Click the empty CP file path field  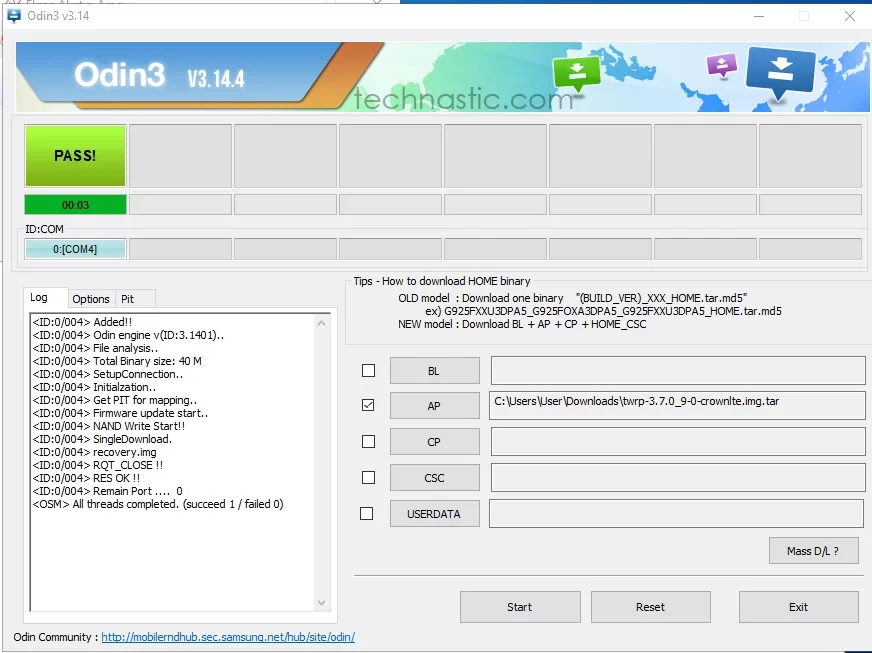point(677,442)
